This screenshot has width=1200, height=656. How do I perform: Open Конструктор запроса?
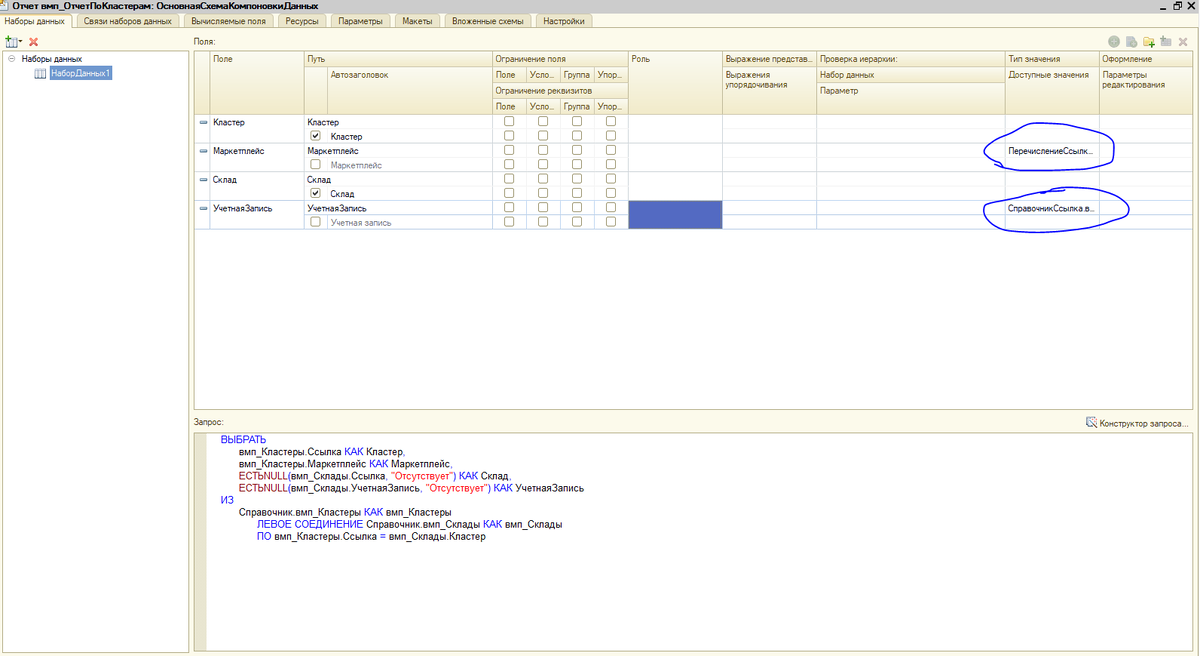pos(1138,423)
